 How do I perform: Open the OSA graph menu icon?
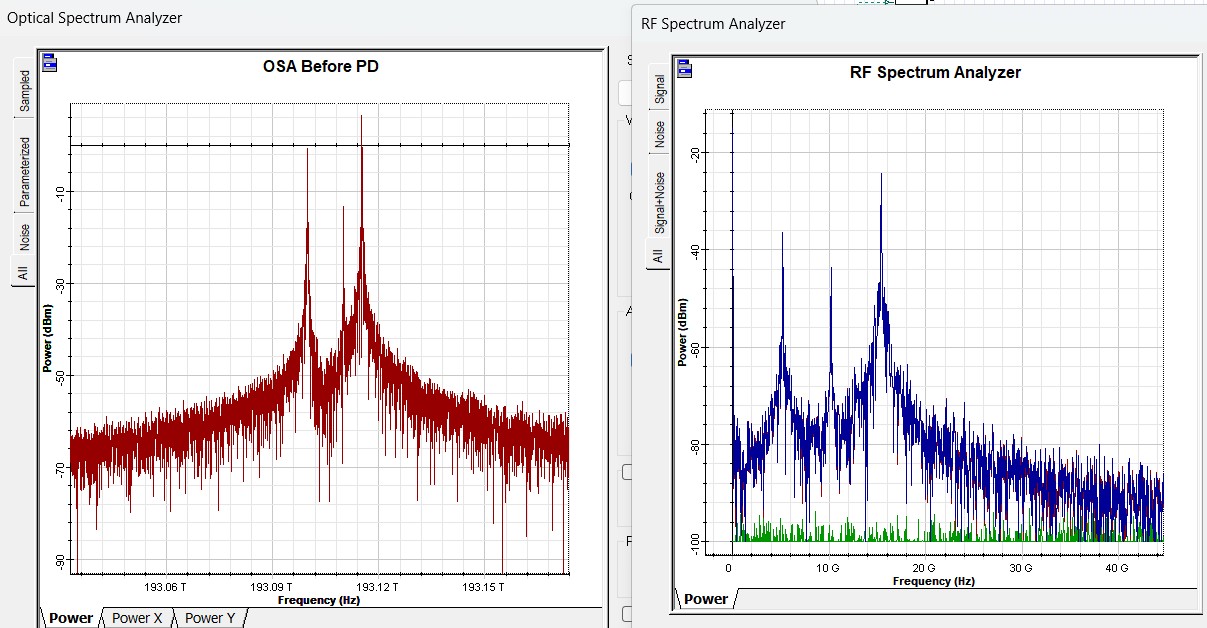coord(50,64)
